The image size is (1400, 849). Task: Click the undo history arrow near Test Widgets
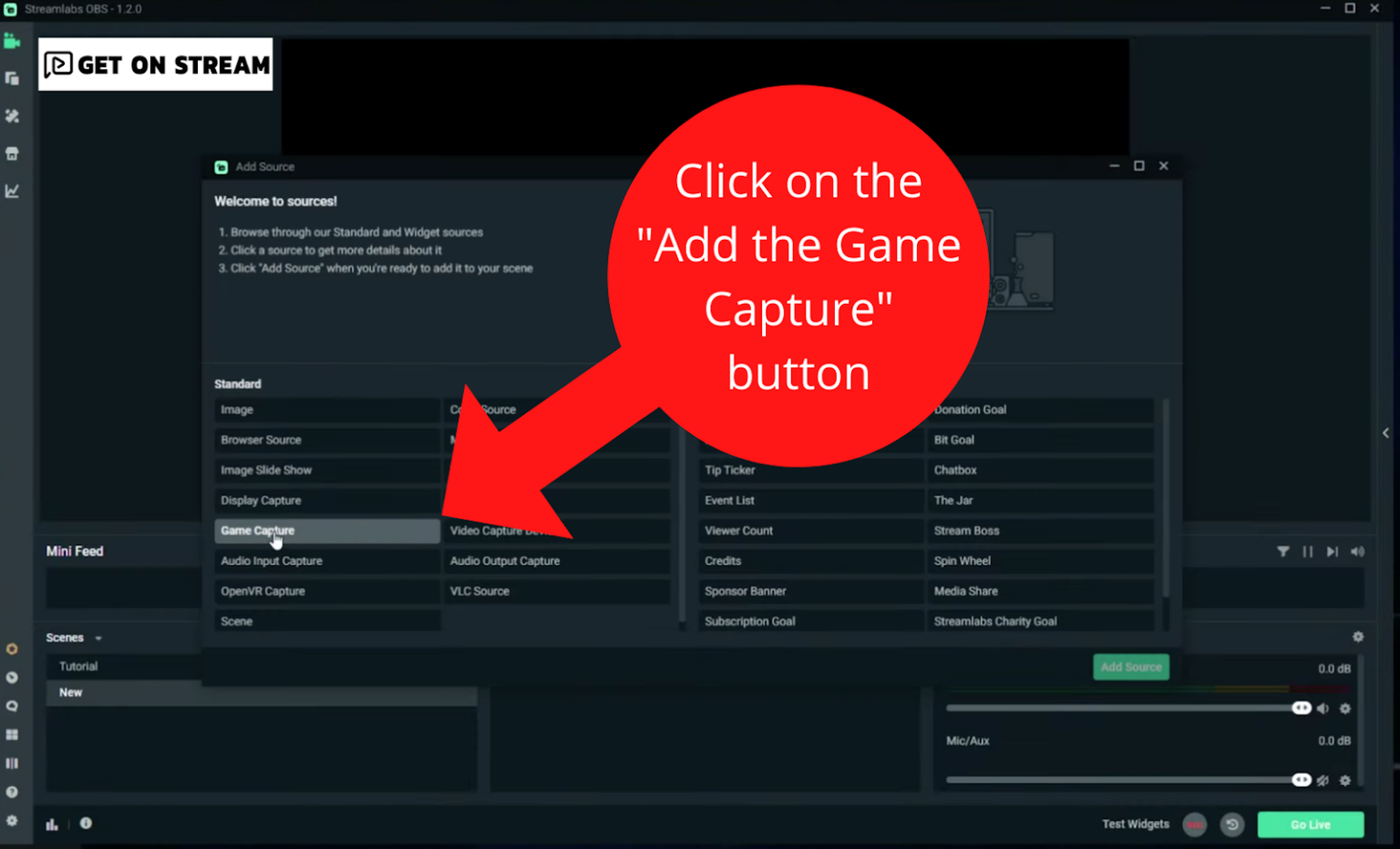coord(1232,824)
